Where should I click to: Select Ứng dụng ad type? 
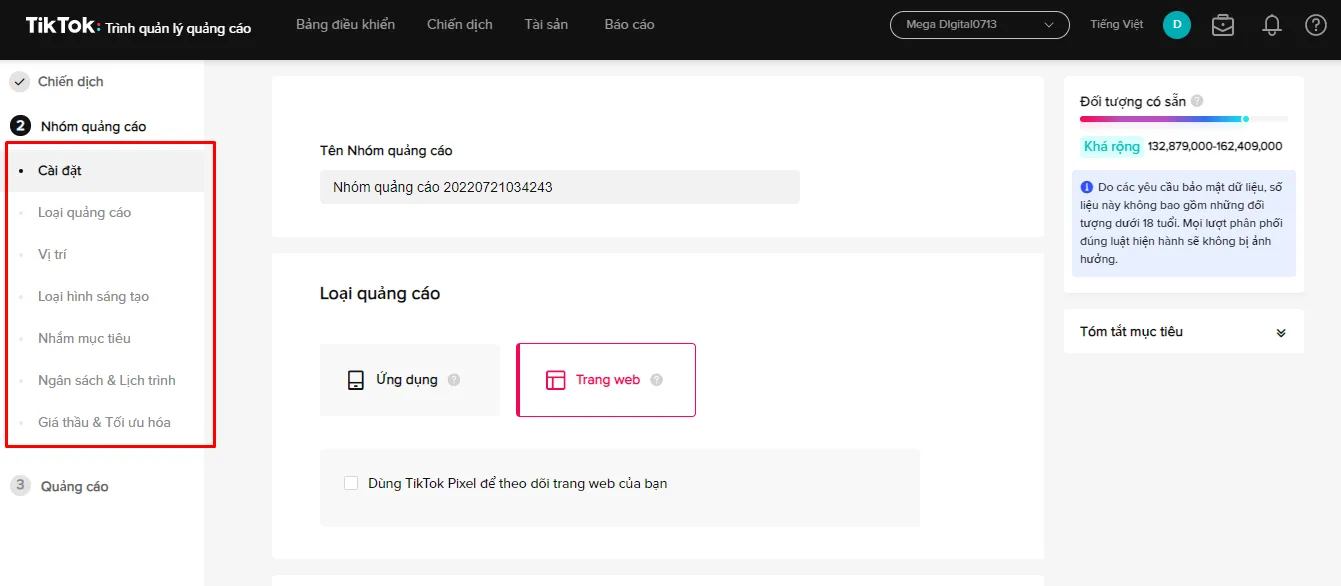(x=410, y=380)
